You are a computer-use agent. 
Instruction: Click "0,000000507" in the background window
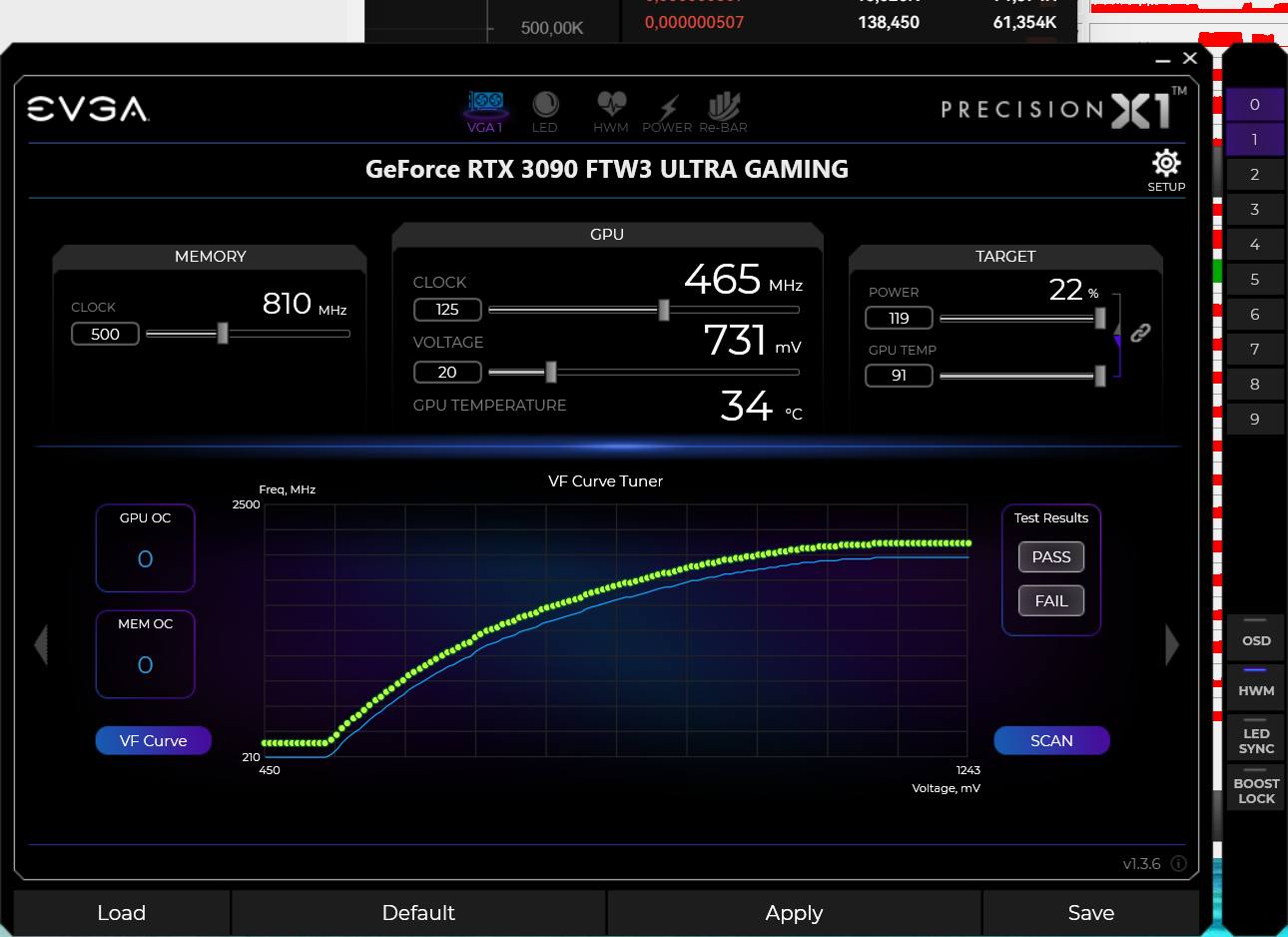click(694, 22)
